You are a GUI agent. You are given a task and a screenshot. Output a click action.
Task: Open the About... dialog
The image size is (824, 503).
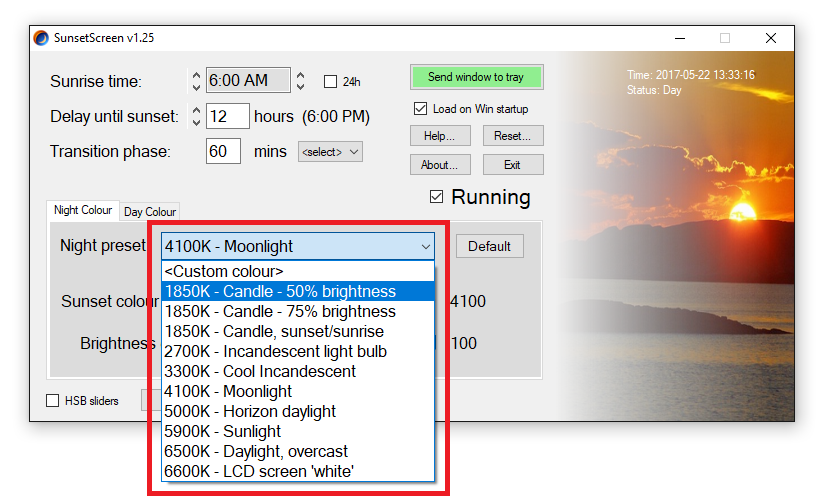coord(440,165)
